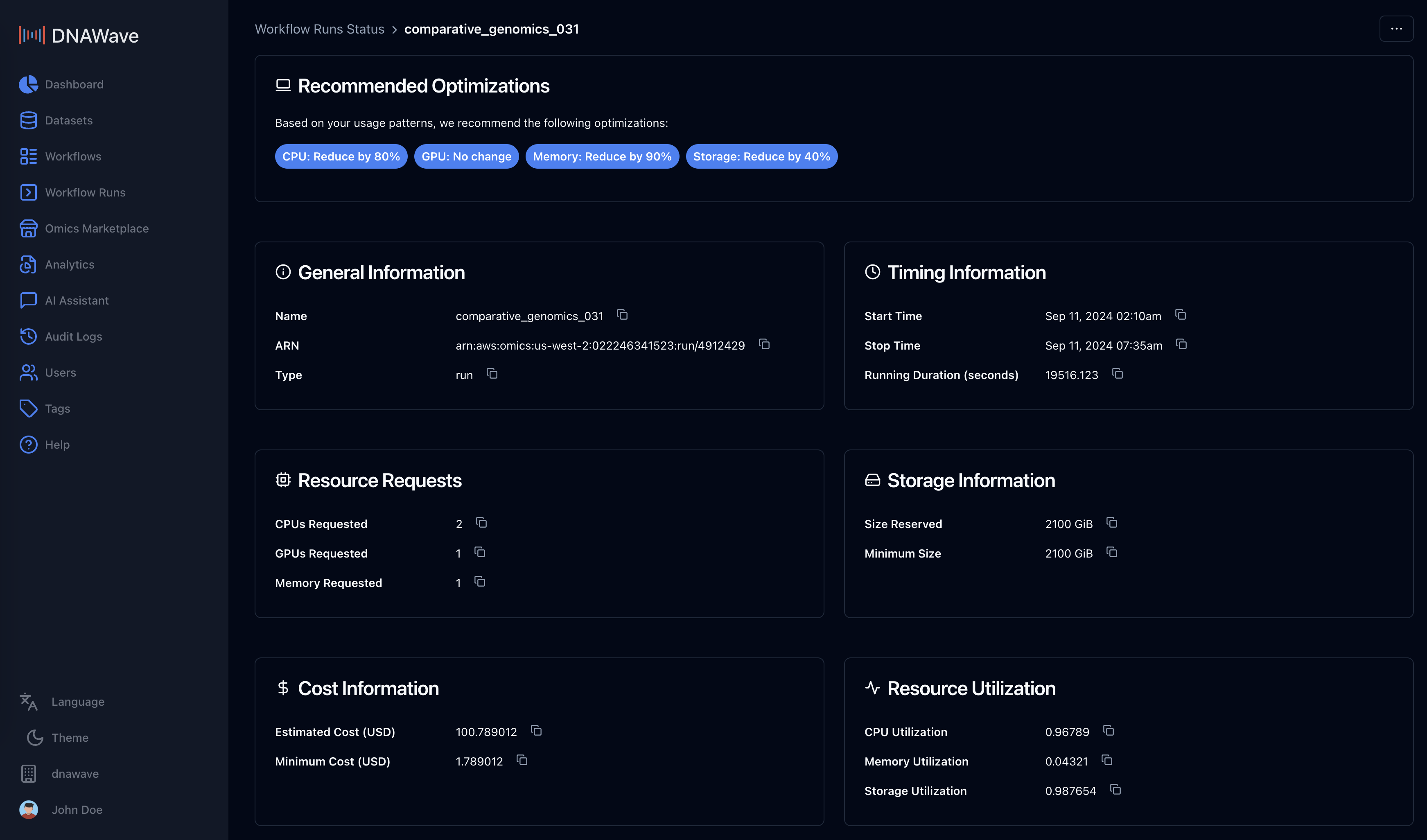Select the CPU: Reduce by 80% chip
Viewport: 1427px width, 840px height.
pos(341,156)
